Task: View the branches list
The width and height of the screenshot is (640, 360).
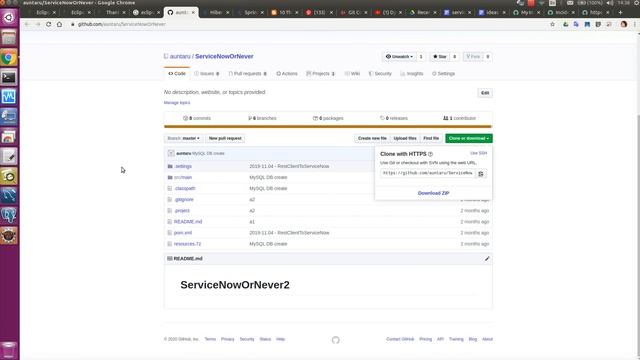Action: tap(262, 118)
